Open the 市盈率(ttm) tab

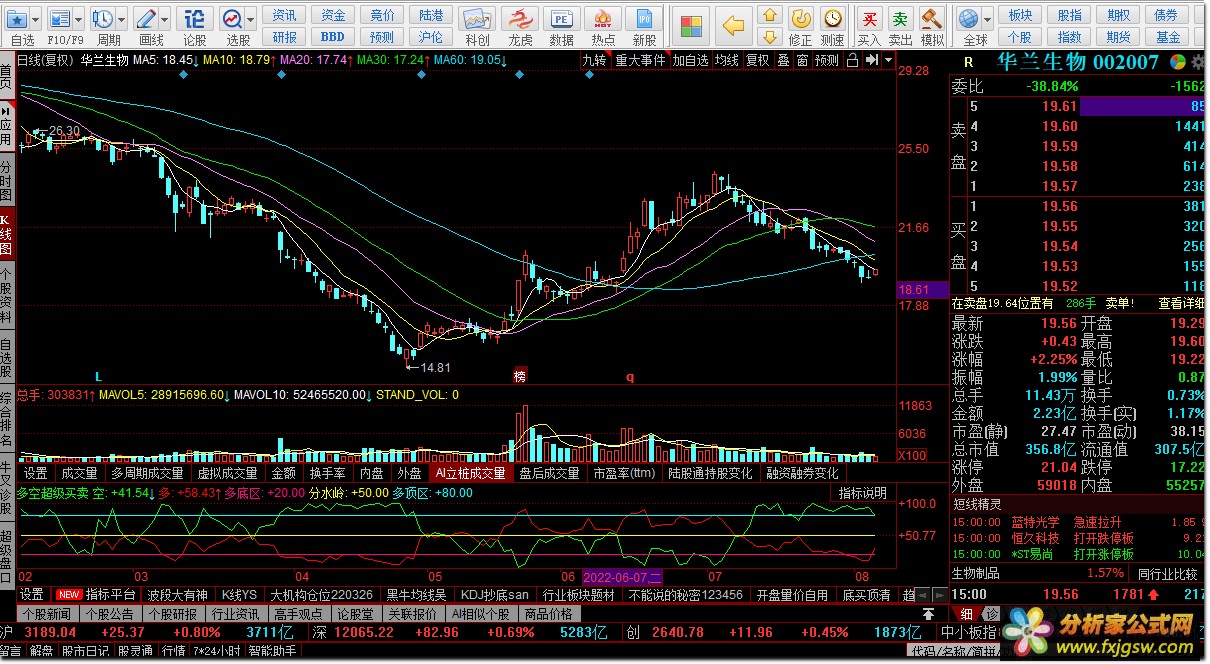click(624, 473)
